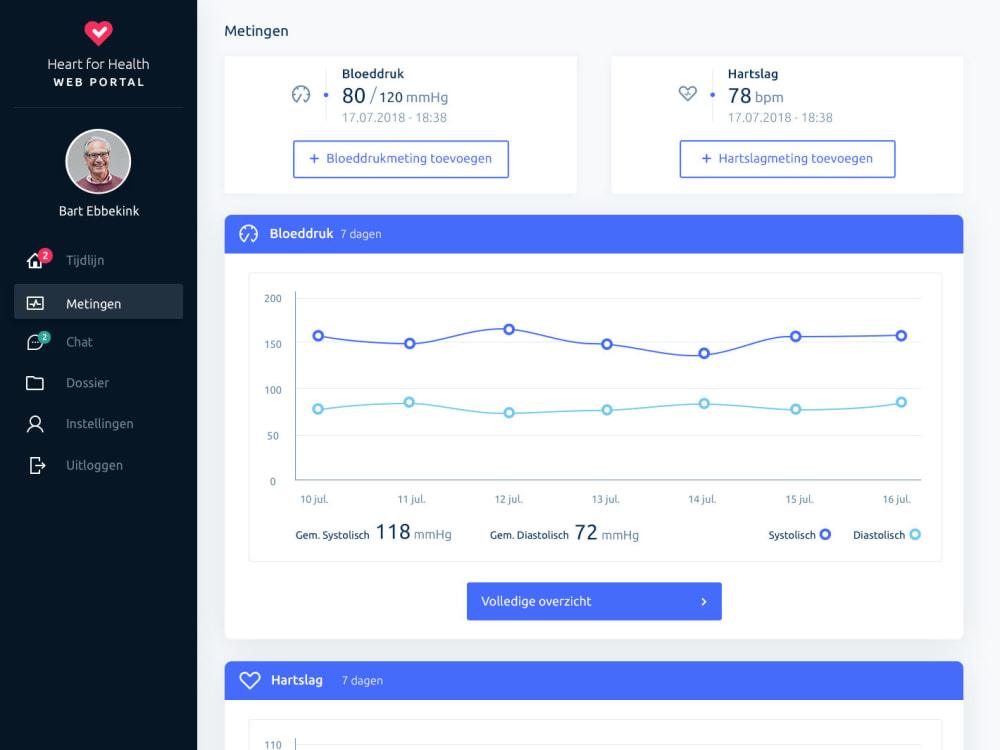Add a measurement via Bloeddrukmeting toevoegen

click(x=401, y=159)
